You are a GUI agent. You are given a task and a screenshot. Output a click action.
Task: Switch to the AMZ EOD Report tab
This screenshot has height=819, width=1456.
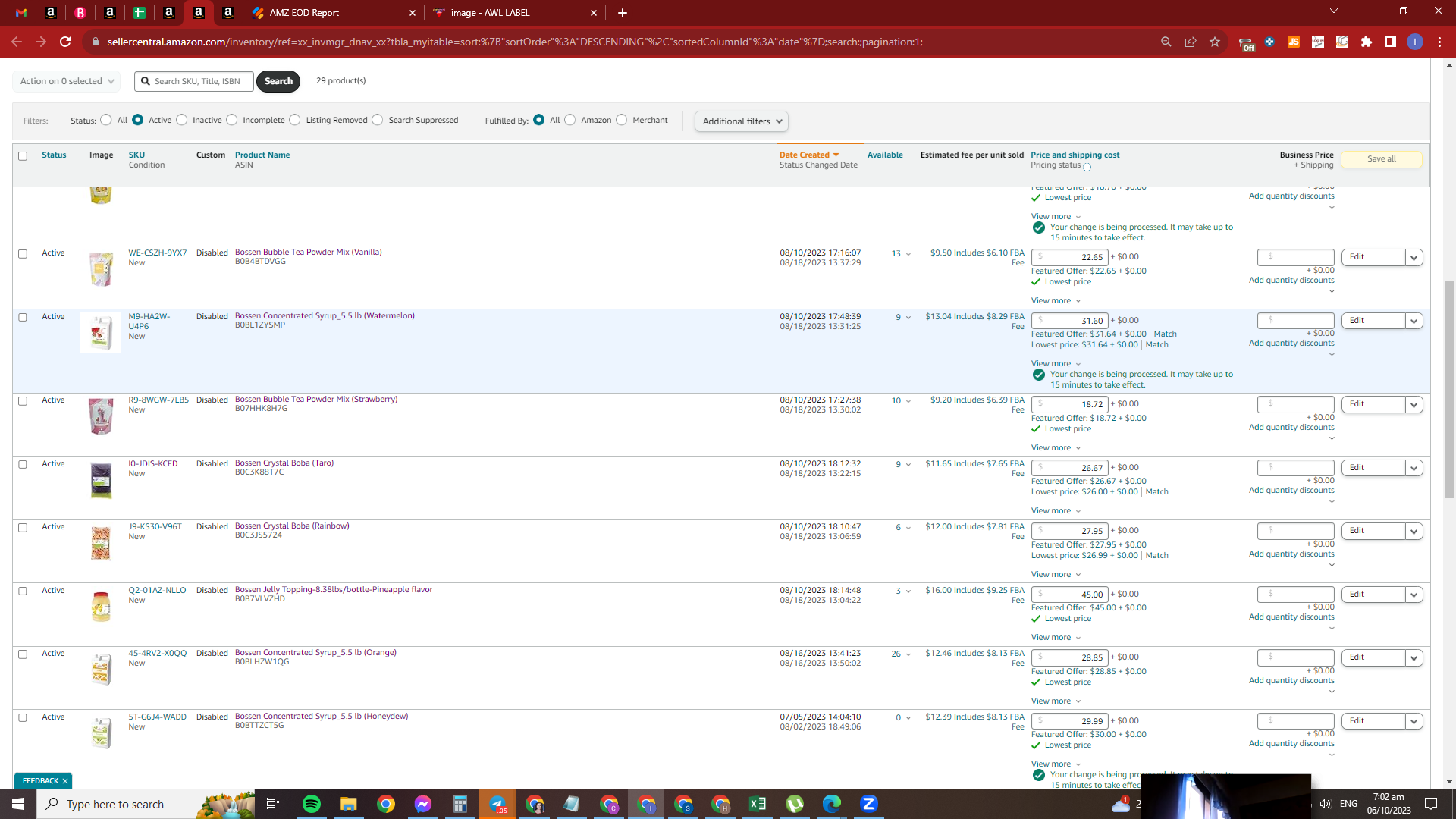(x=334, y=13)
